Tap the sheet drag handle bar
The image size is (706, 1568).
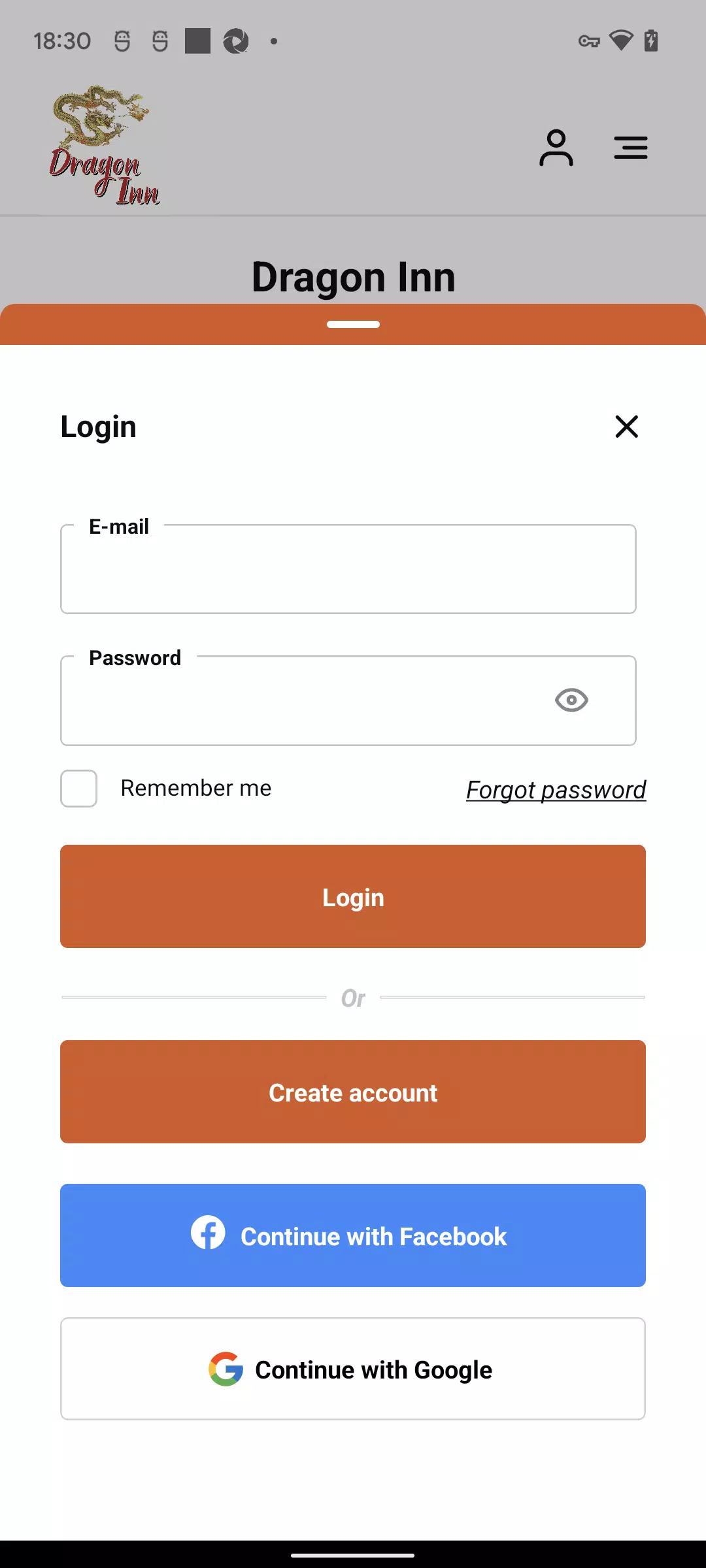[x=353, y=324]
